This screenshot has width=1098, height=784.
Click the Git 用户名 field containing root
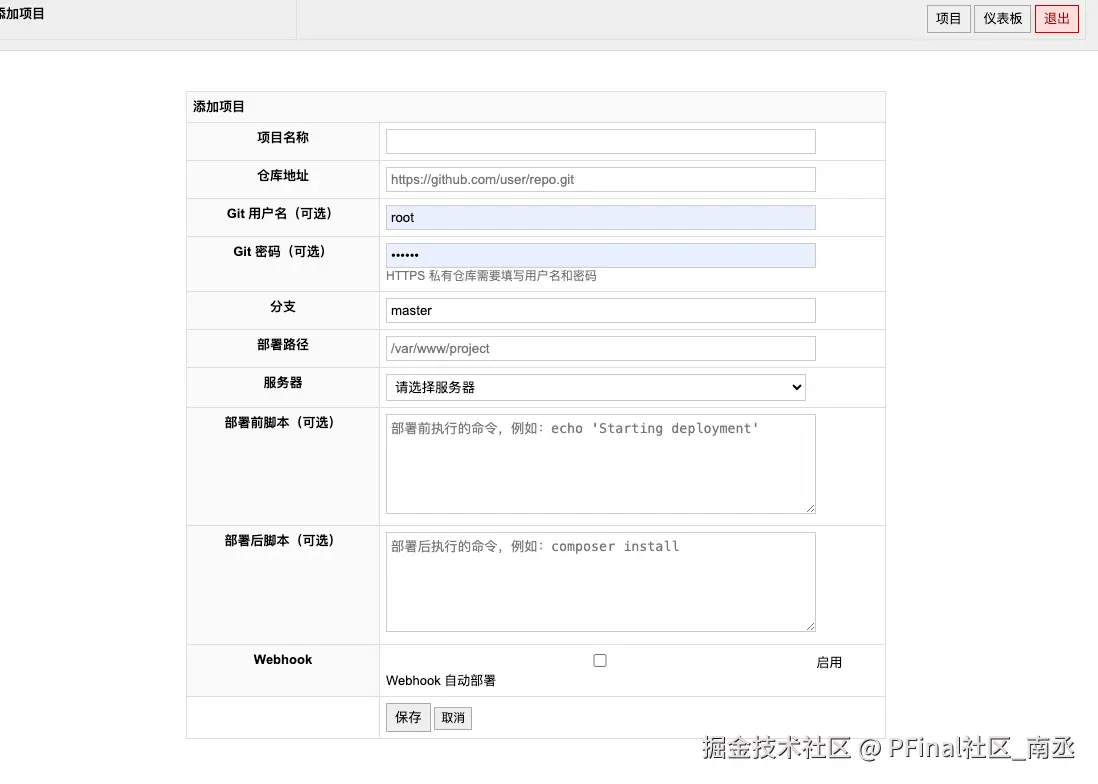[600, 217]
